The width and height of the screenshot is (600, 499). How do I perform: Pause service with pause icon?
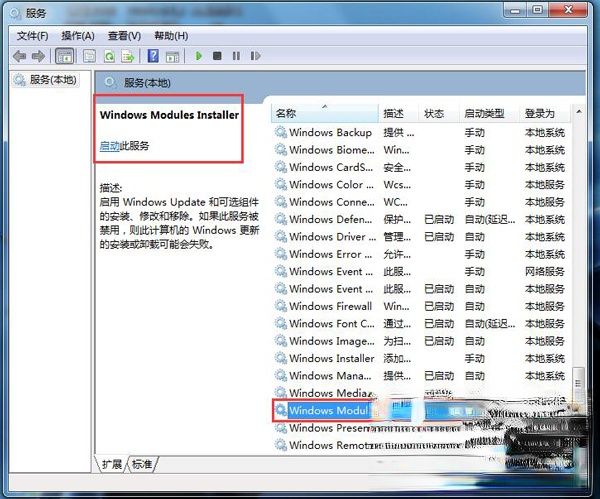click(236, 56)
